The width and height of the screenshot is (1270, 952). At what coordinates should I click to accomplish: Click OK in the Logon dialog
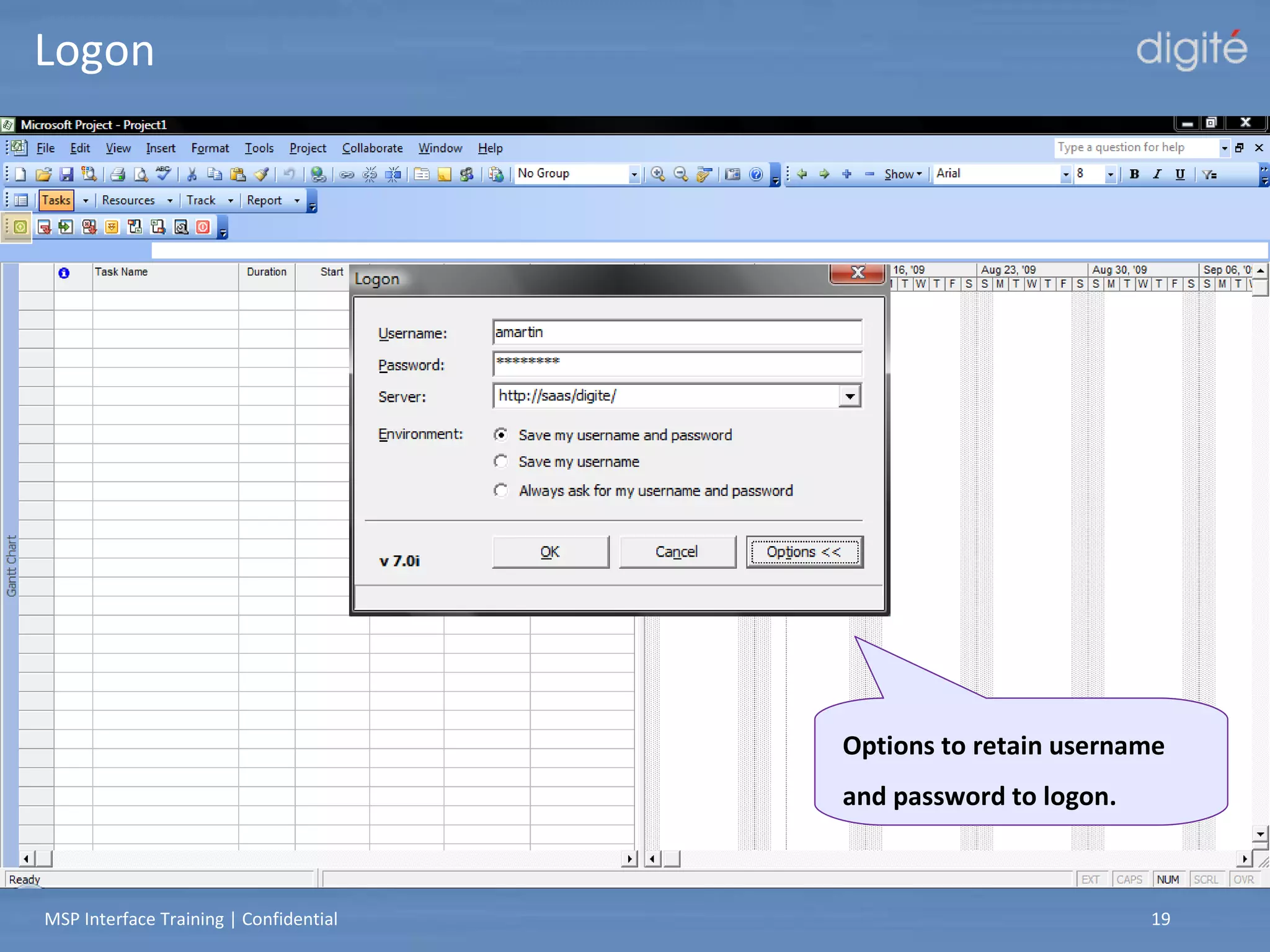point(551,552)
